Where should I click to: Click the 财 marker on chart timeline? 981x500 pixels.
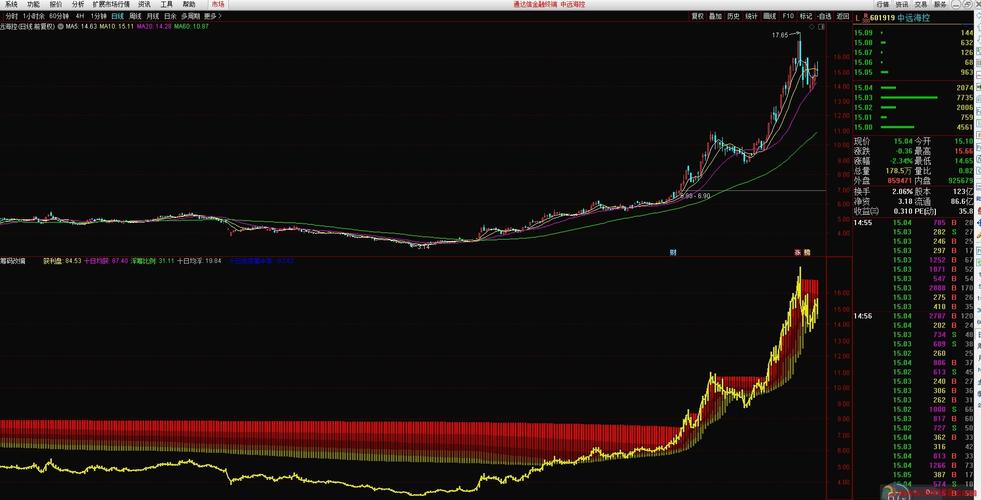coord(673,252)
